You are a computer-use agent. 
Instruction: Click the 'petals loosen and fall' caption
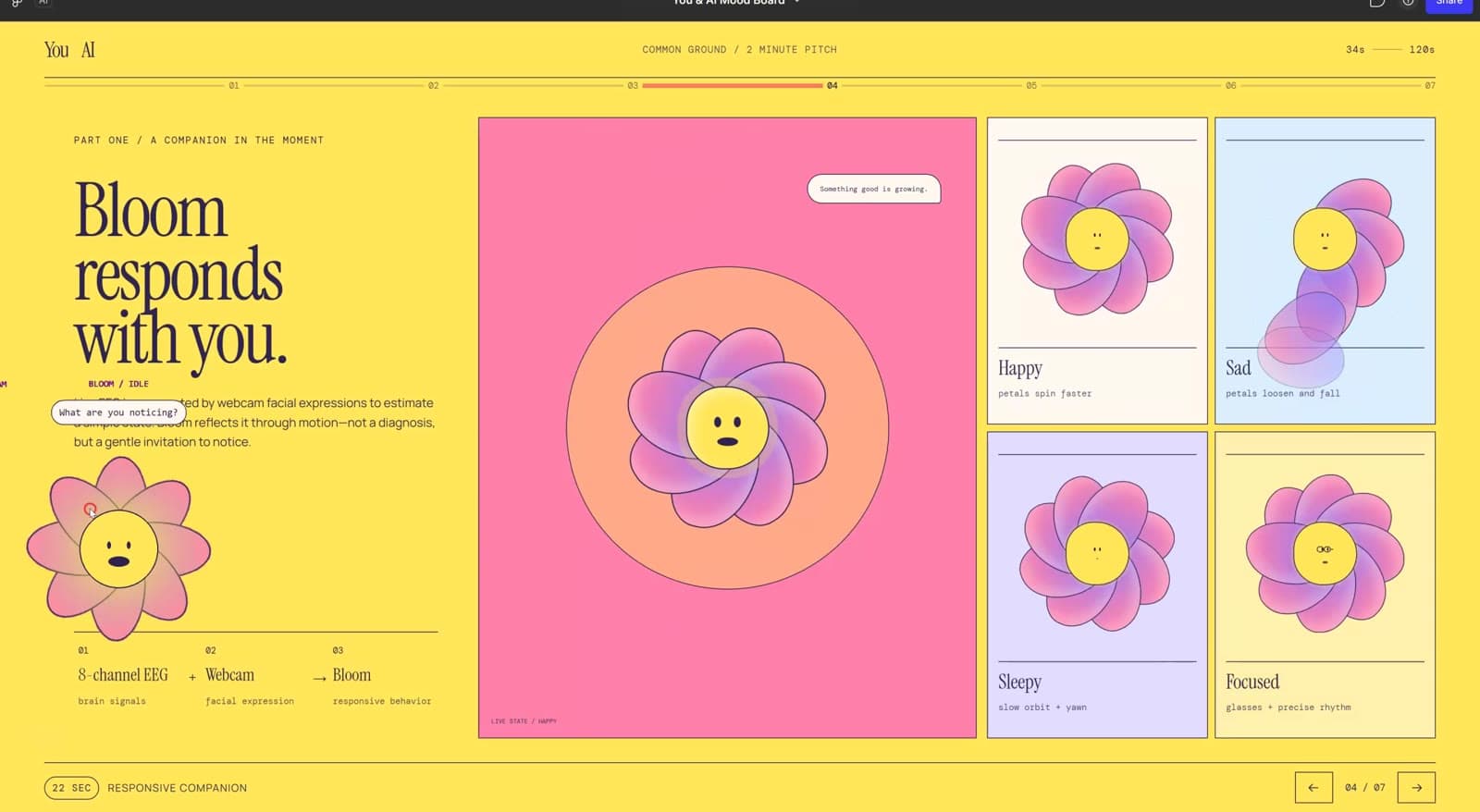(1282, 394)
